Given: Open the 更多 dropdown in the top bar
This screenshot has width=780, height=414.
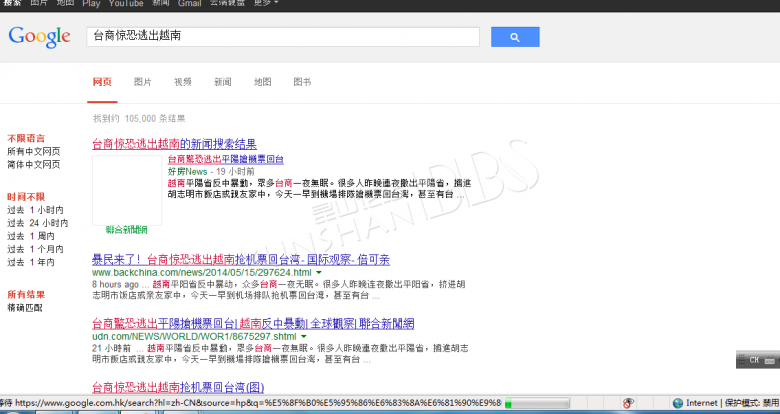Looking at the screenshot, I should [x=266, y=3].
